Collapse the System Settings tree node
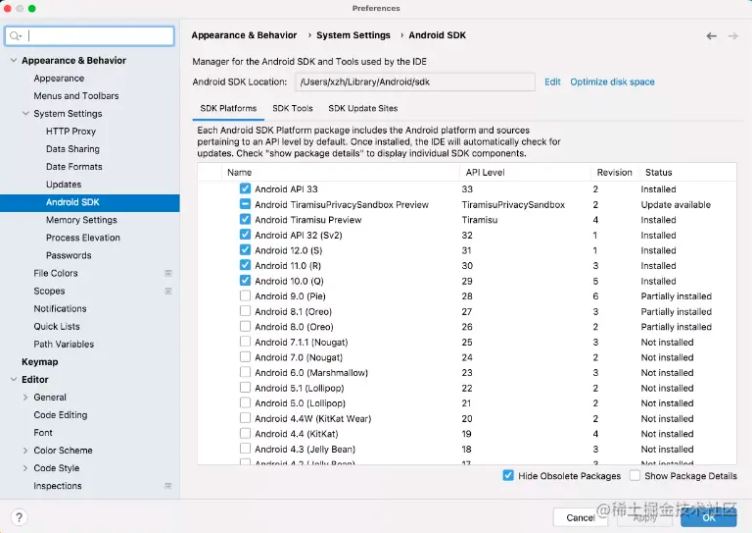This screenshot has height=533, width=752. point(25,114)
